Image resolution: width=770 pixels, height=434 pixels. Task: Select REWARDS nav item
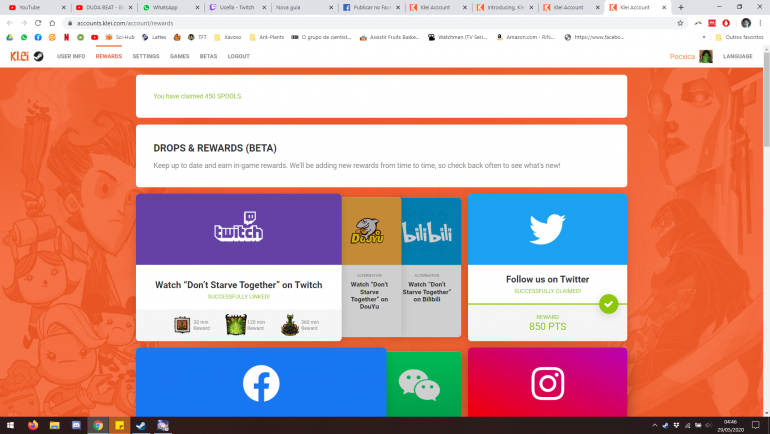[109, 56]
